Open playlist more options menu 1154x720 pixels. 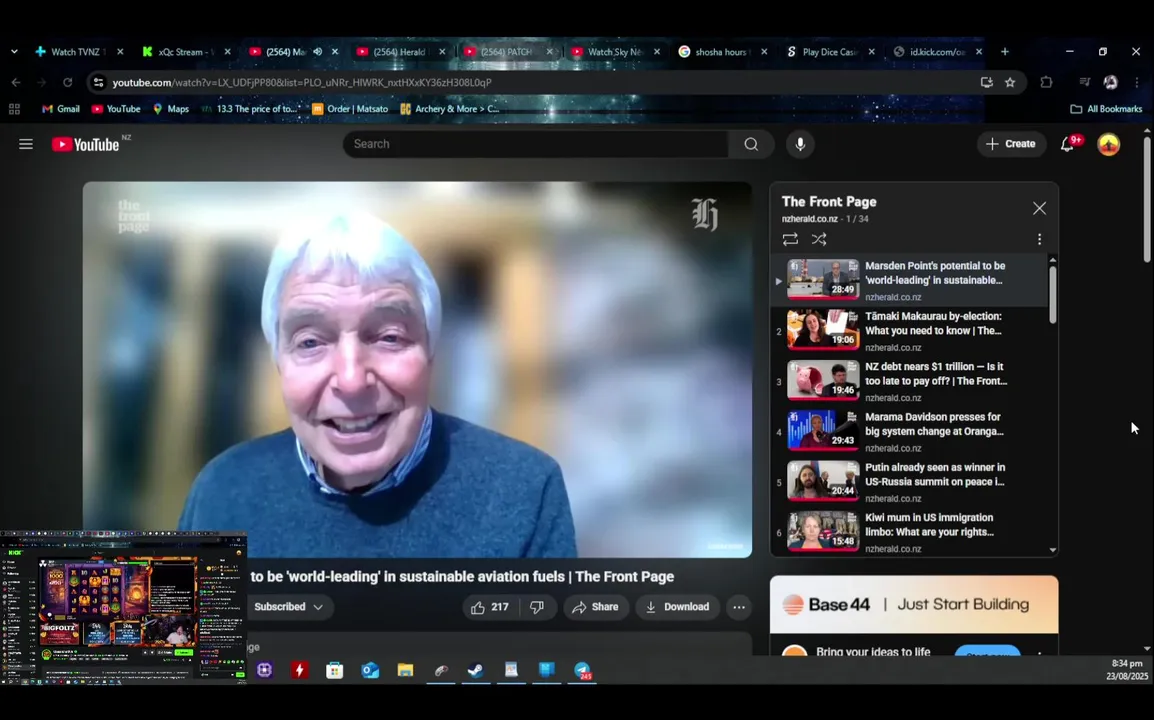pos(1038,239)
